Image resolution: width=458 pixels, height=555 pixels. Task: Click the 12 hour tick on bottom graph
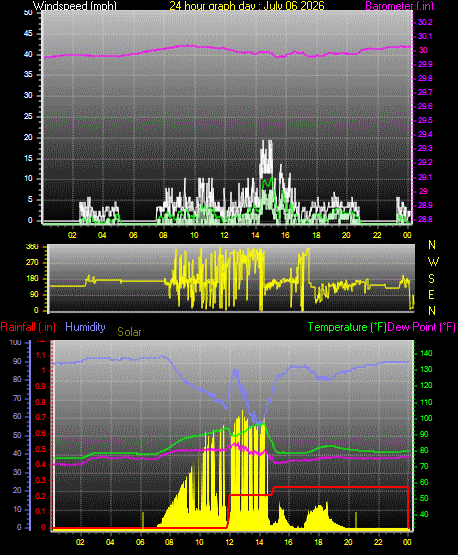click(x=229, y=542)
